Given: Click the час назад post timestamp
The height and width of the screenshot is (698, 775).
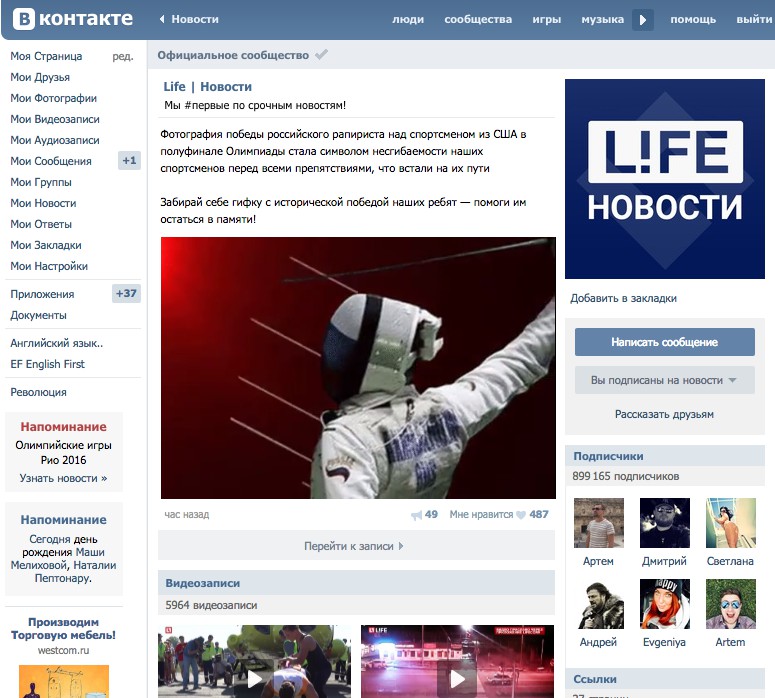Looking at the screenshot, I should coord(187,515).
